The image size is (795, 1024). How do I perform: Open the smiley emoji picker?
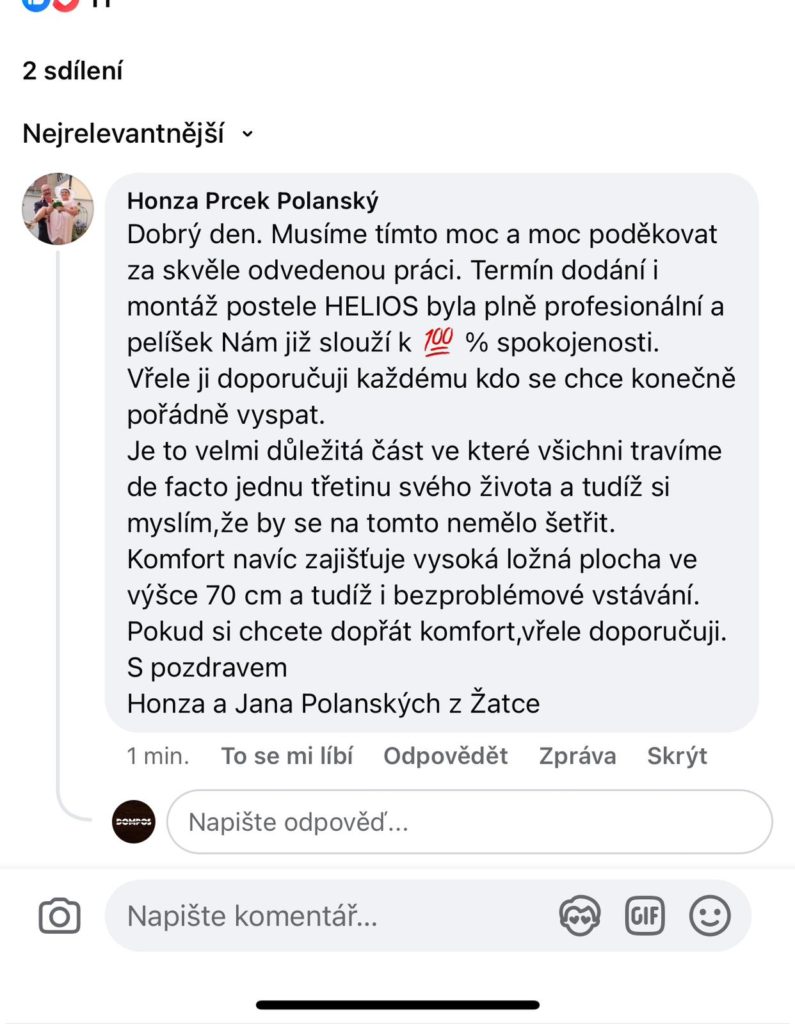[x=709, y=916]
